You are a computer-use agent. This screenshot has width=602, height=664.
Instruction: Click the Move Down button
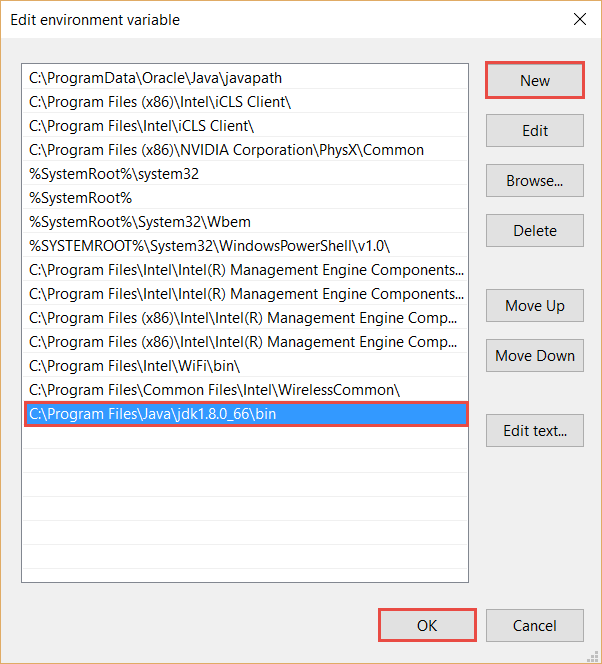click(535, 355)
